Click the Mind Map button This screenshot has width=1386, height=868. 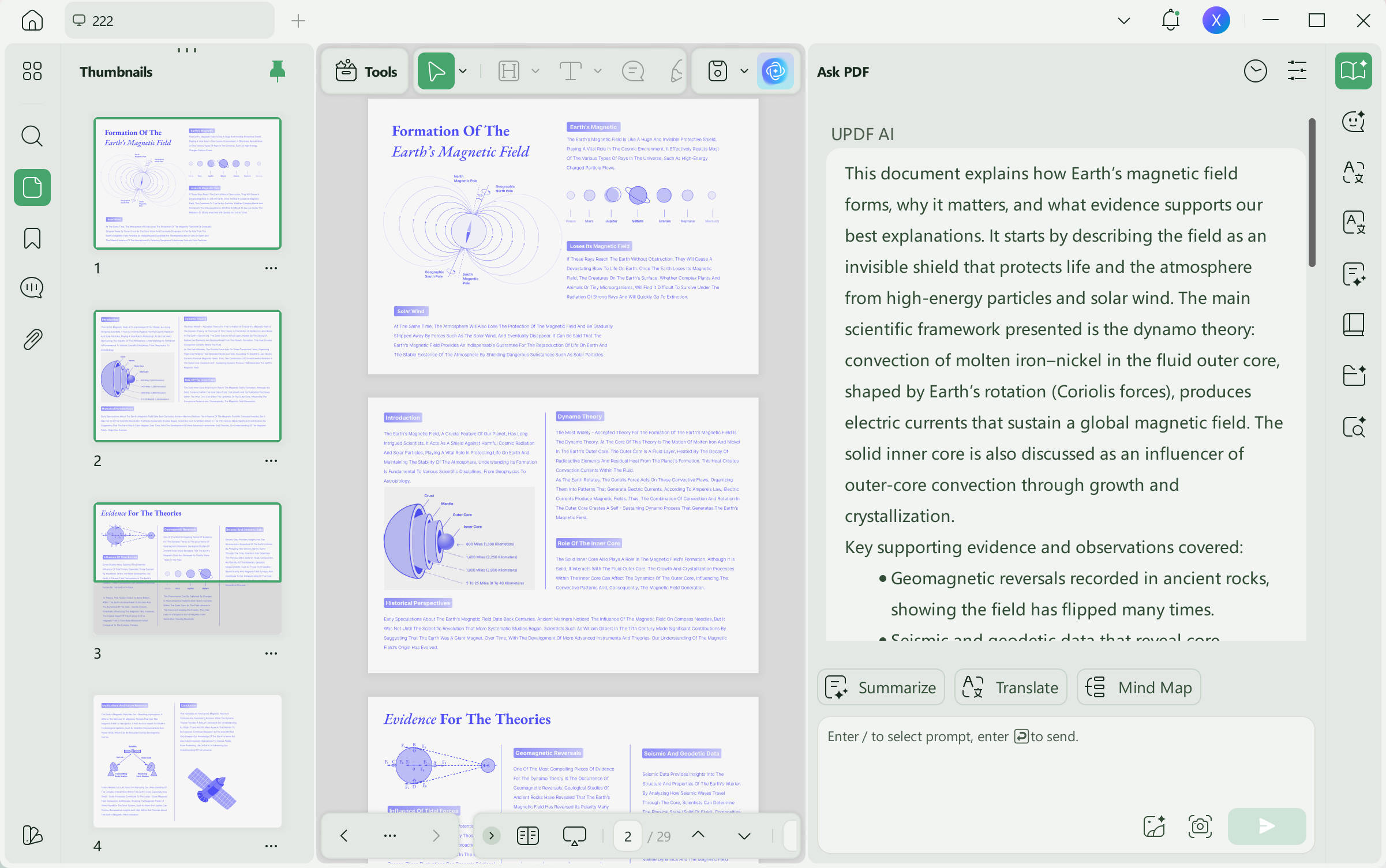tap(1138, 687)
